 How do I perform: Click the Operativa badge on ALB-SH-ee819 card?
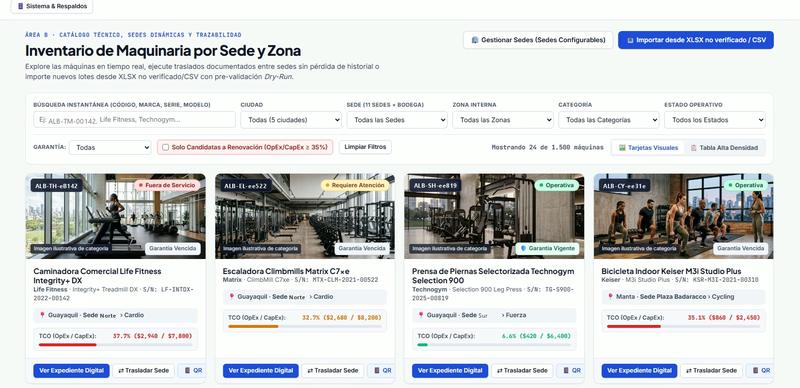(556, 185)
